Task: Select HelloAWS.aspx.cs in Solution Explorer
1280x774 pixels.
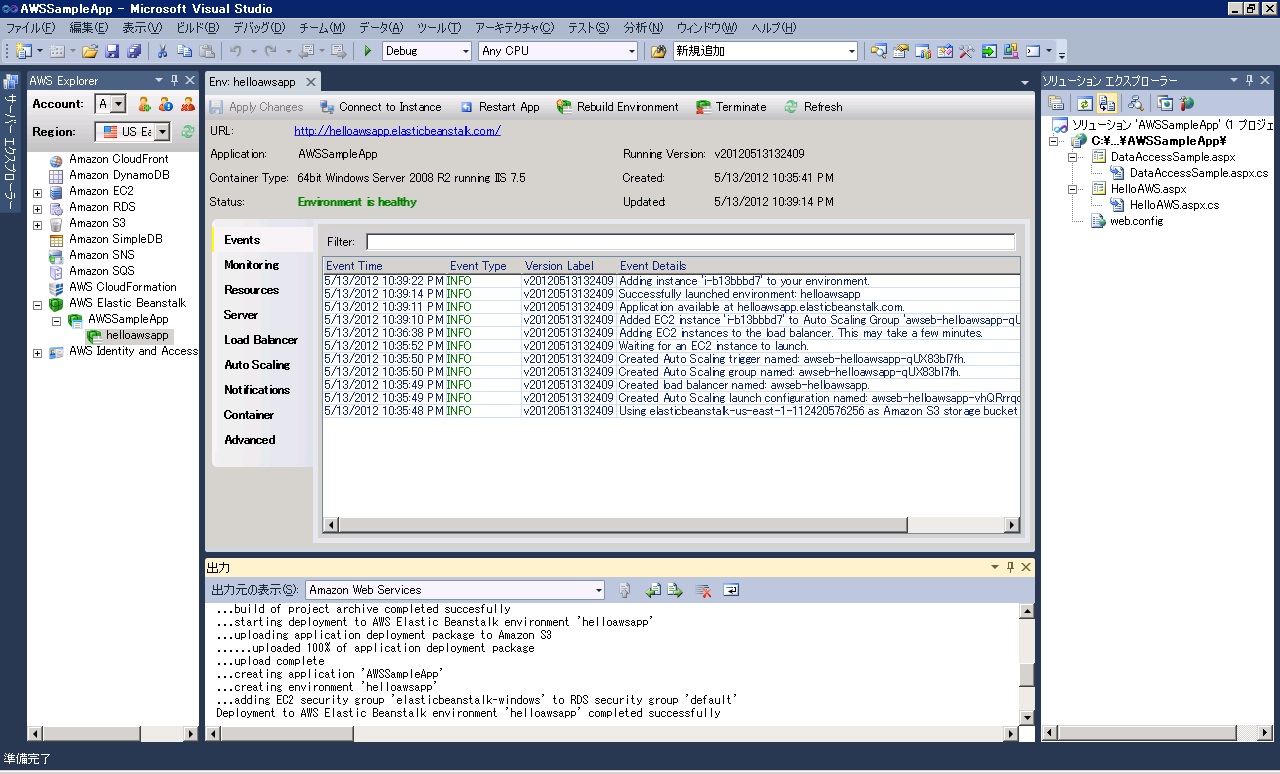Action: coord(1174,205)
